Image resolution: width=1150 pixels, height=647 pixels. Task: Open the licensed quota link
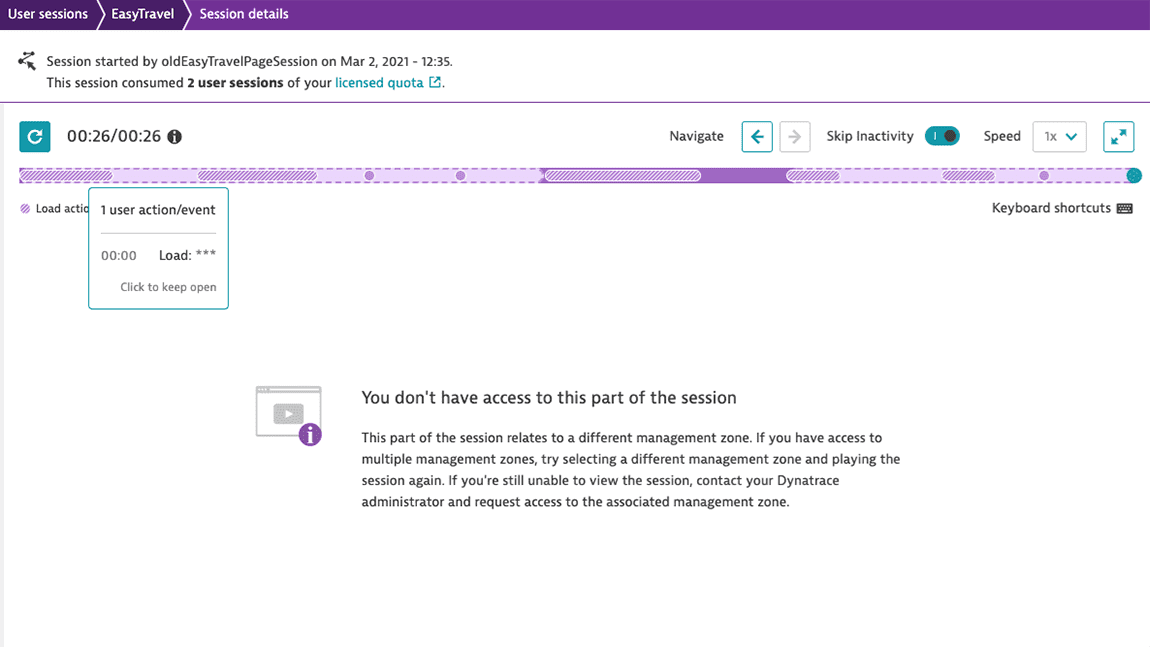(x=379, y=83)
